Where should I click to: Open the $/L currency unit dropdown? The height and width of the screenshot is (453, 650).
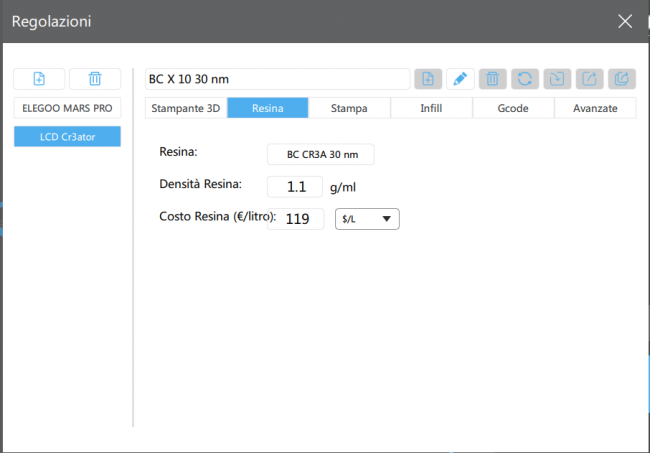[366, 219]
